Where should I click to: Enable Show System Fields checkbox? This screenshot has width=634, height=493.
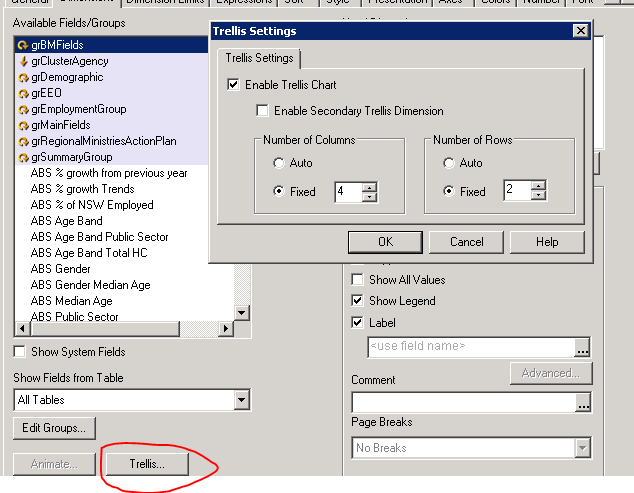tap(19, 352)
